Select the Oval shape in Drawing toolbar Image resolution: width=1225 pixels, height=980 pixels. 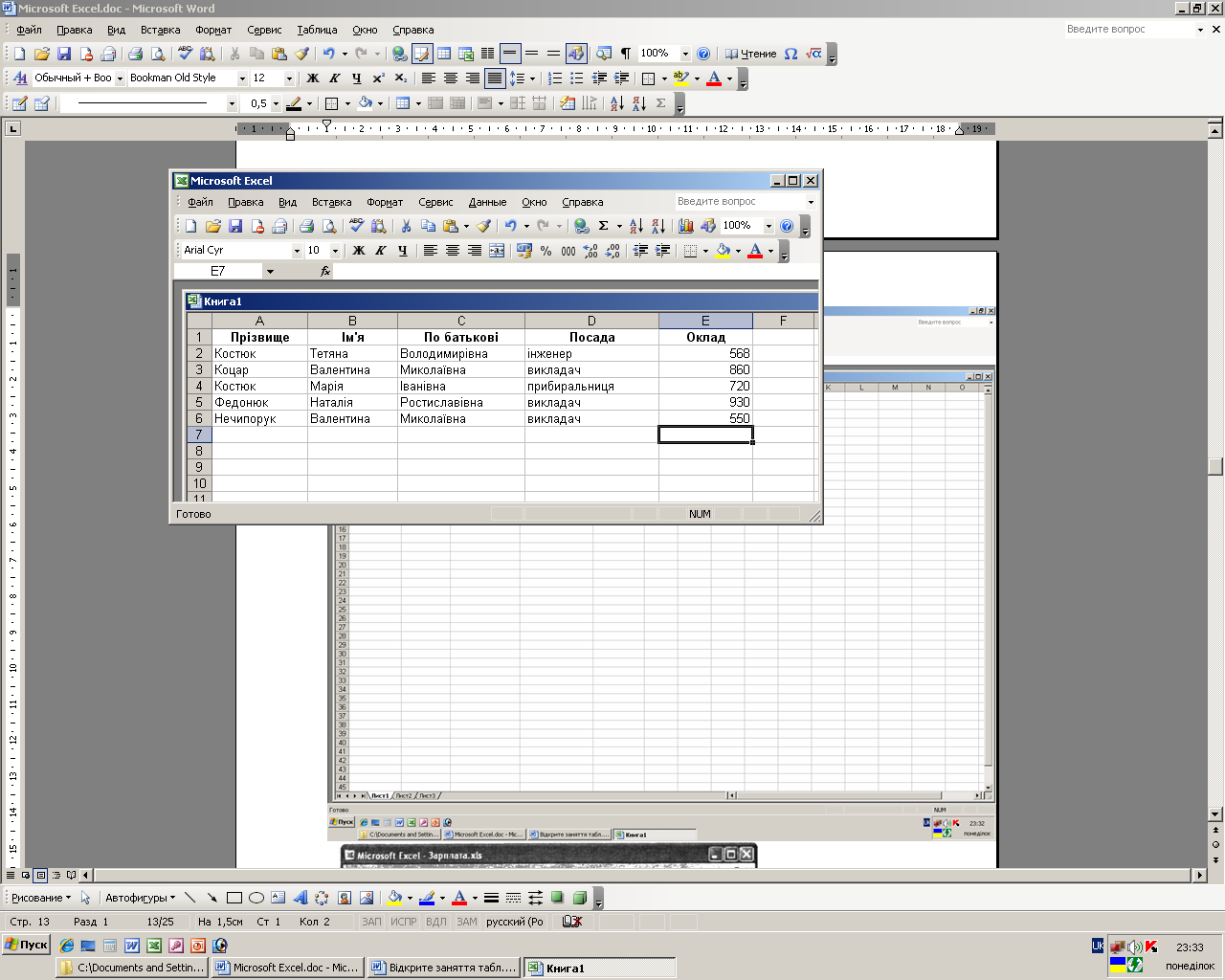[256, 898]
